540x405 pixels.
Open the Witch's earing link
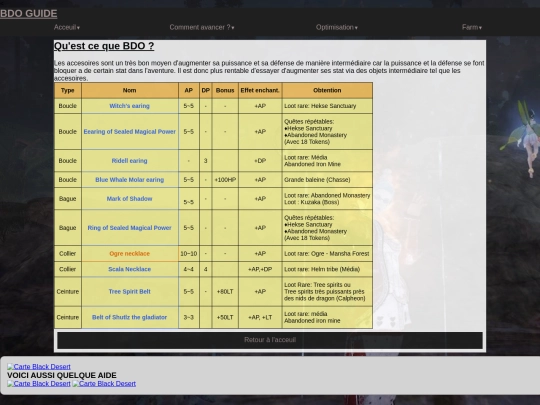129,106
